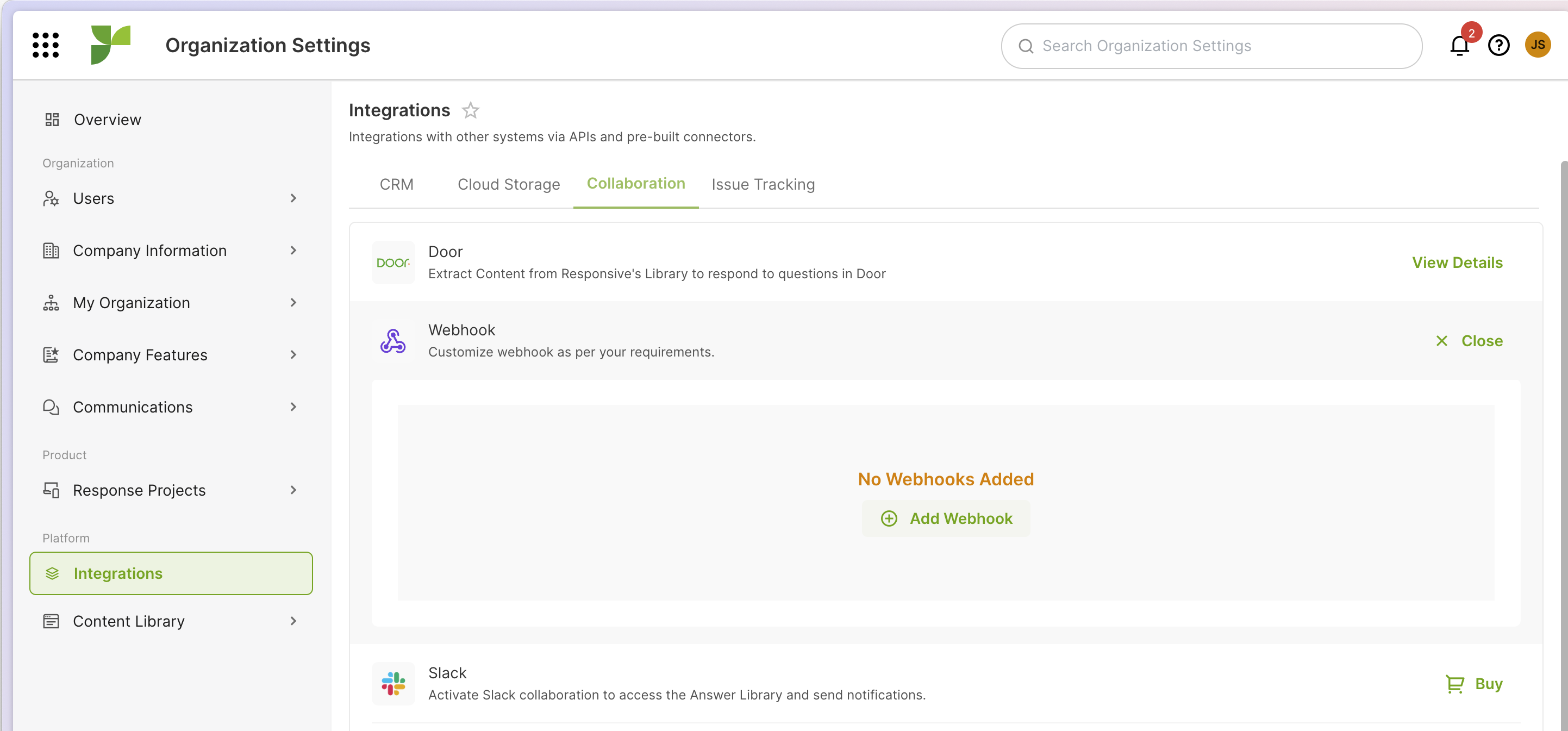Click the green Responsive logo

click(111, 45)
